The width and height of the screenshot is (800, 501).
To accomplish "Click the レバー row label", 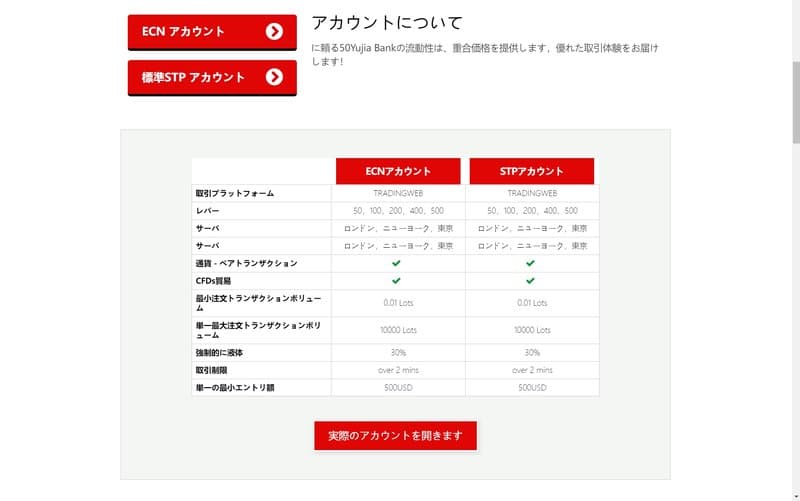I will point(207,211).
